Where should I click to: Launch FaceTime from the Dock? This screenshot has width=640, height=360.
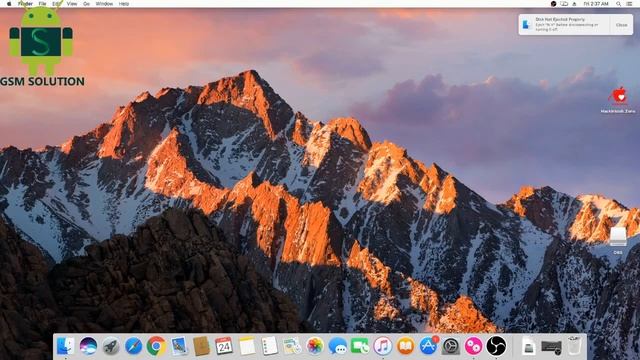[x=360, y=346]
